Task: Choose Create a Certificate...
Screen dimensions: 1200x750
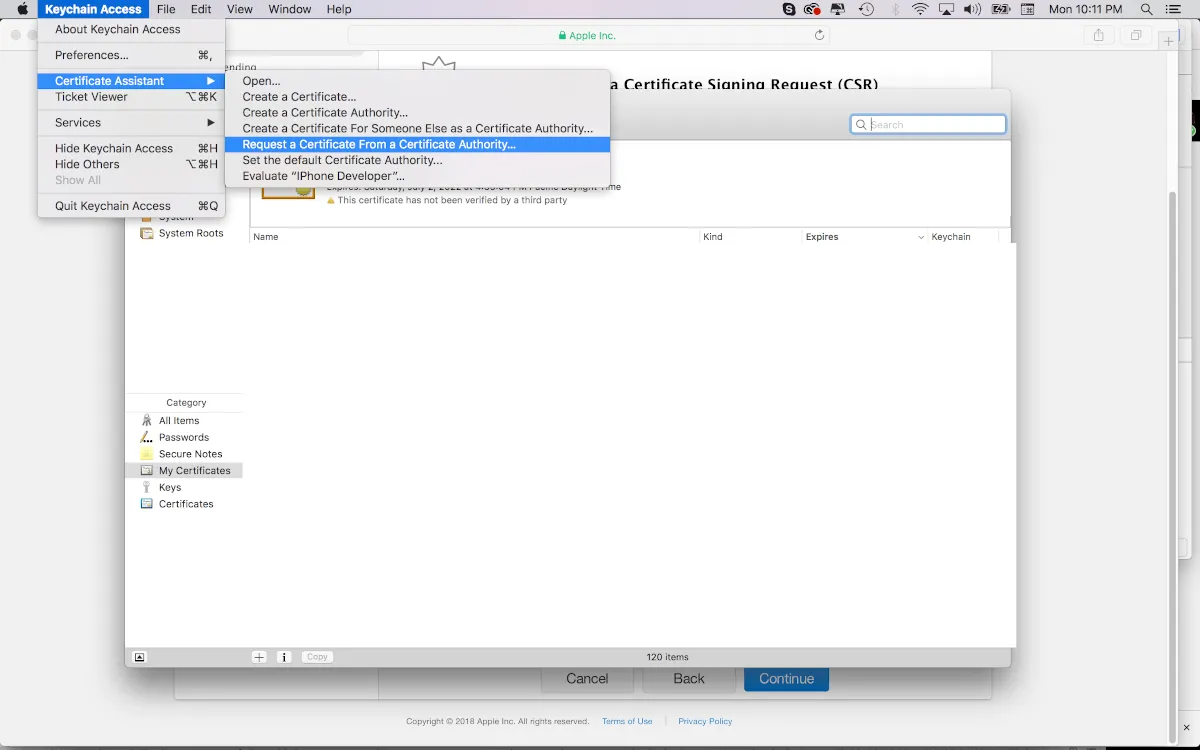Action: click(418, 97)
